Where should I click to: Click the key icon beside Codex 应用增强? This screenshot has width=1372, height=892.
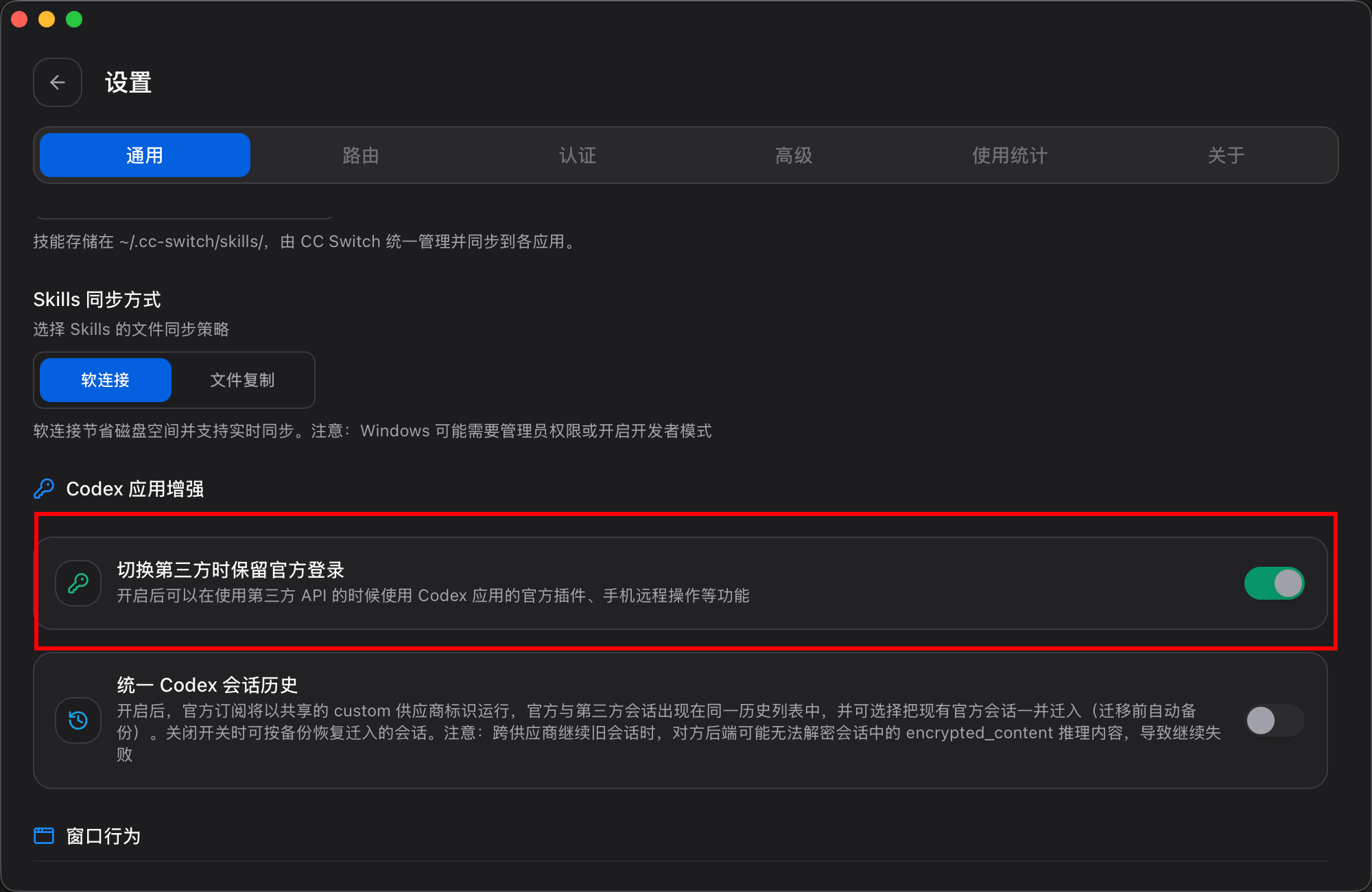(x=44, y=489)
